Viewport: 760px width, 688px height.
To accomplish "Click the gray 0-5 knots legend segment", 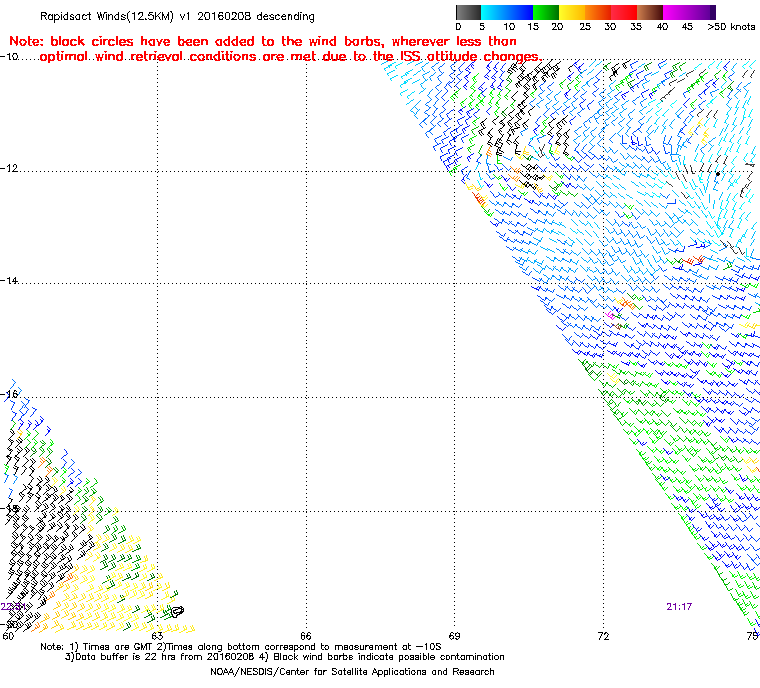I will pyautogui.click(x=468, y=12).
